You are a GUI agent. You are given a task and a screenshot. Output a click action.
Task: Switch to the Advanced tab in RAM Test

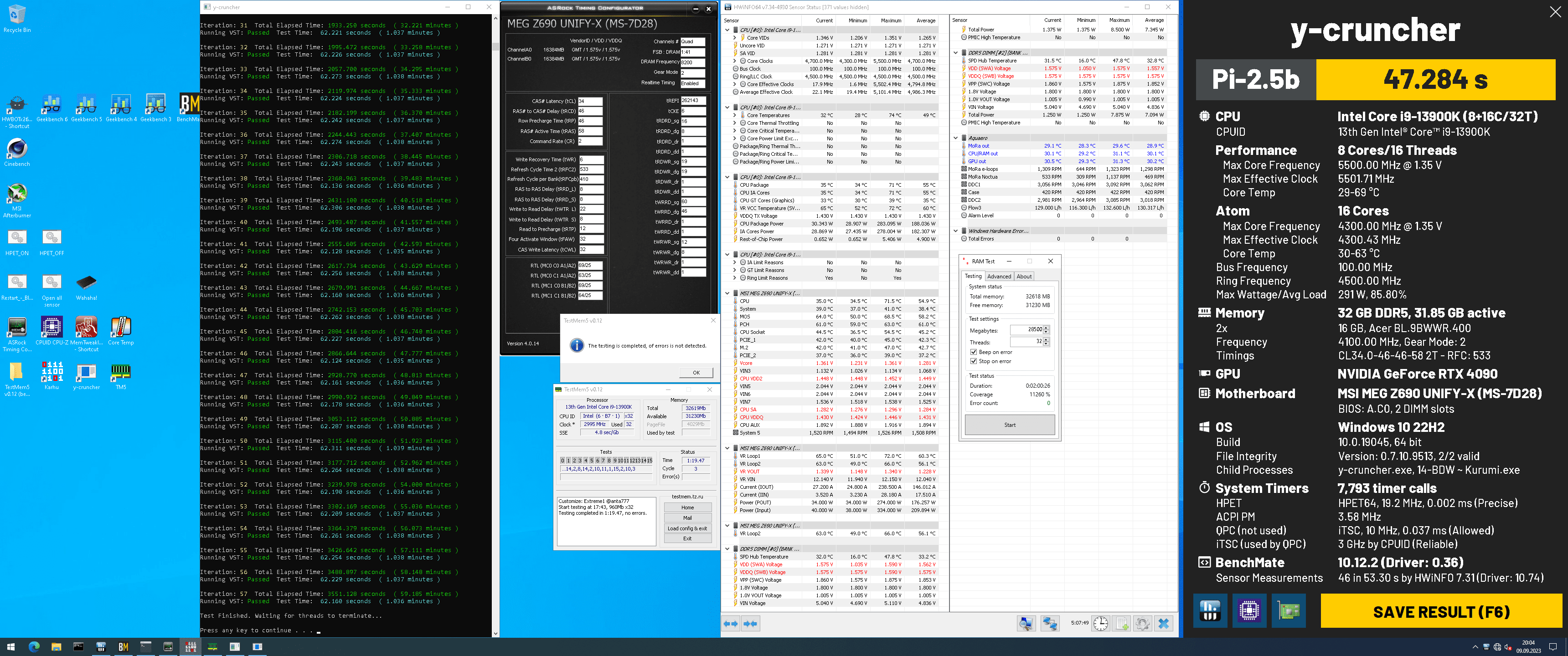click(x=999, y=276)
